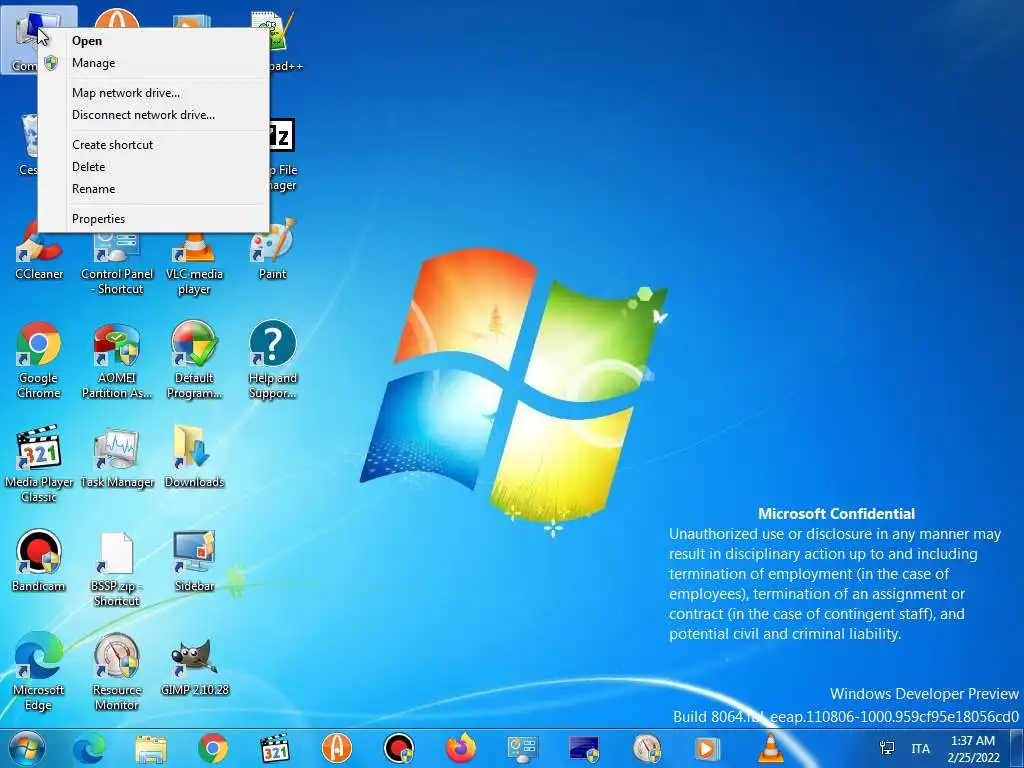Select GIMP 2.10.28 desktop icon

coord(194,665)
